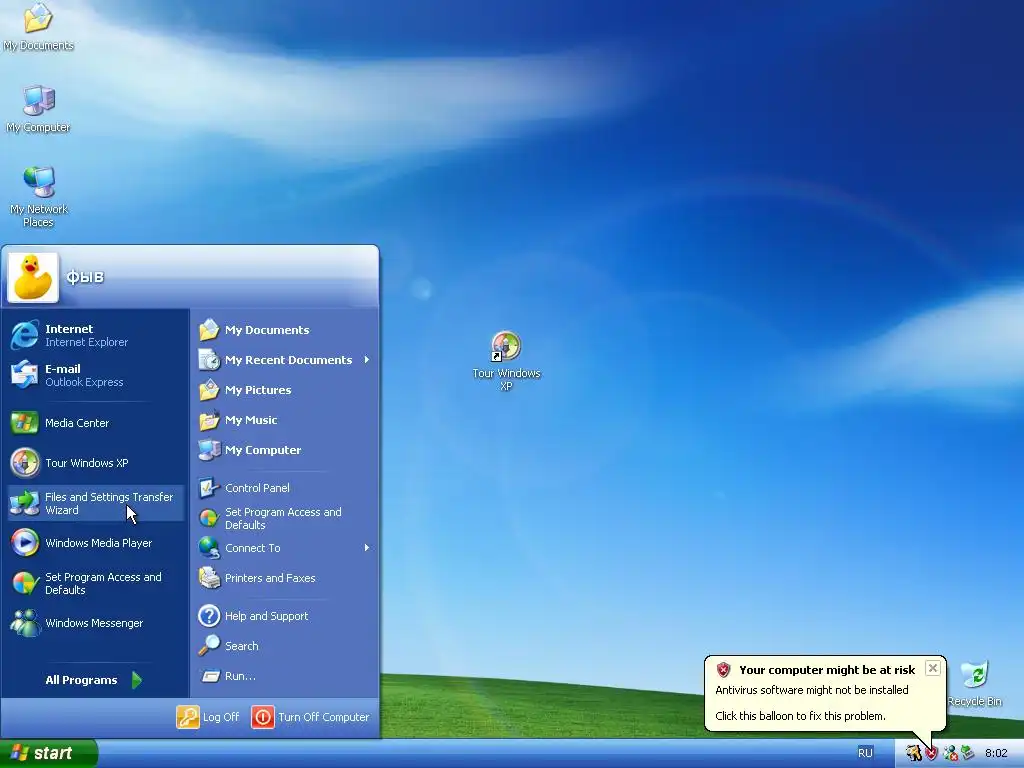Open My Pictures folder
The height and width of the screenshot is (768, 1024).
(285, 390)
